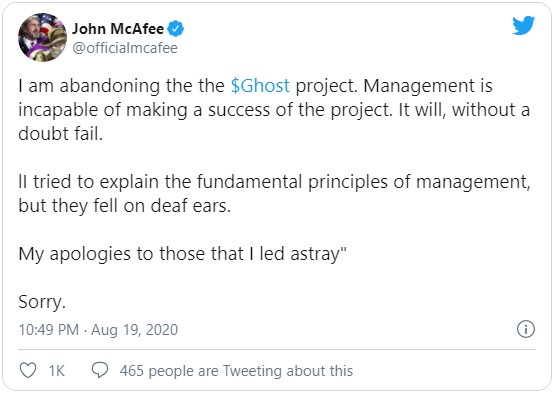The width and height of the screenshot is (554, 393).
Task: Click the 'doubt fail.' line
Action: [x=60, y=134]
